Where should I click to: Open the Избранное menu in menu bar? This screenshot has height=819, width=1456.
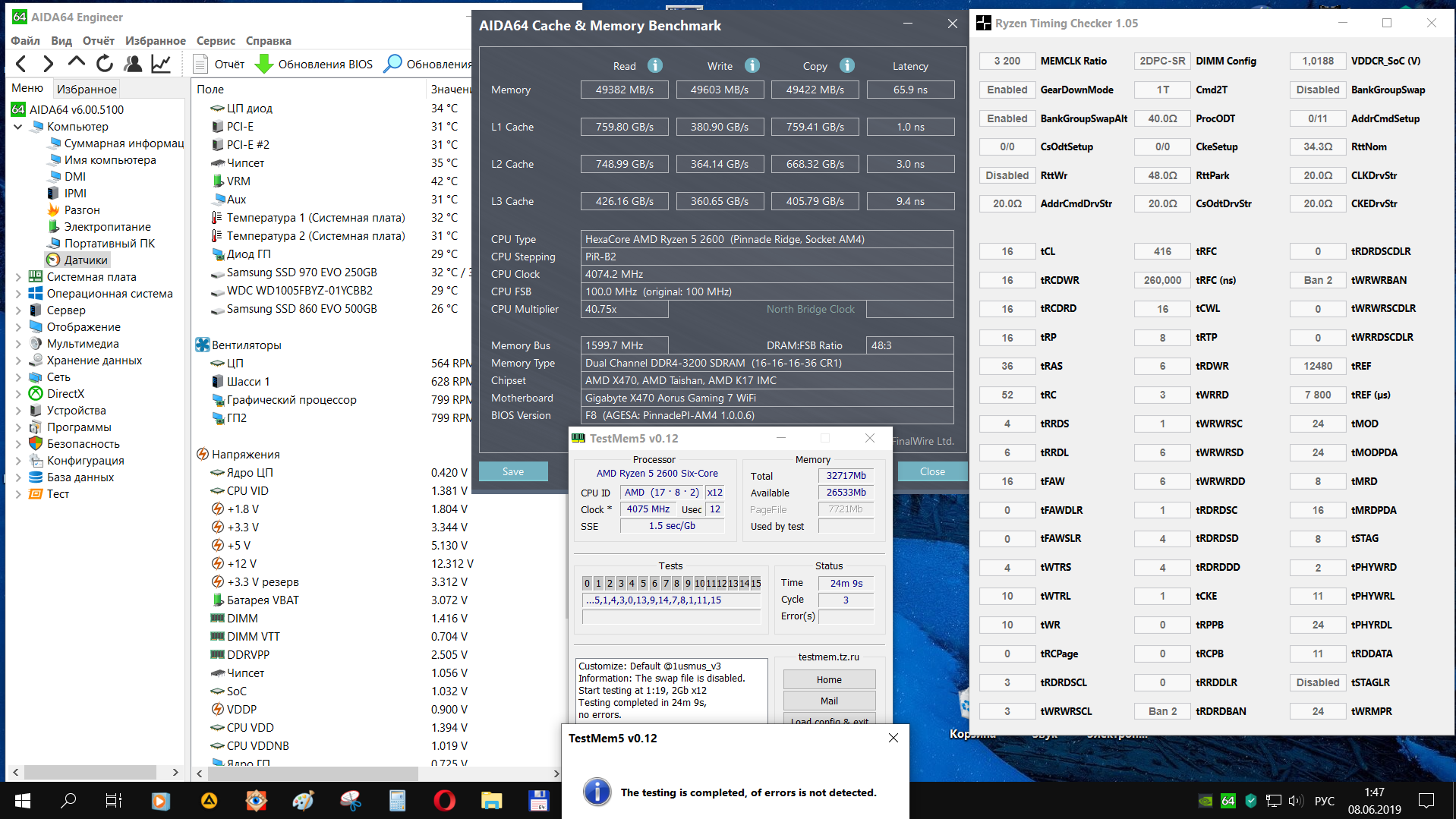pyautogui.click(x=156, y=41)
